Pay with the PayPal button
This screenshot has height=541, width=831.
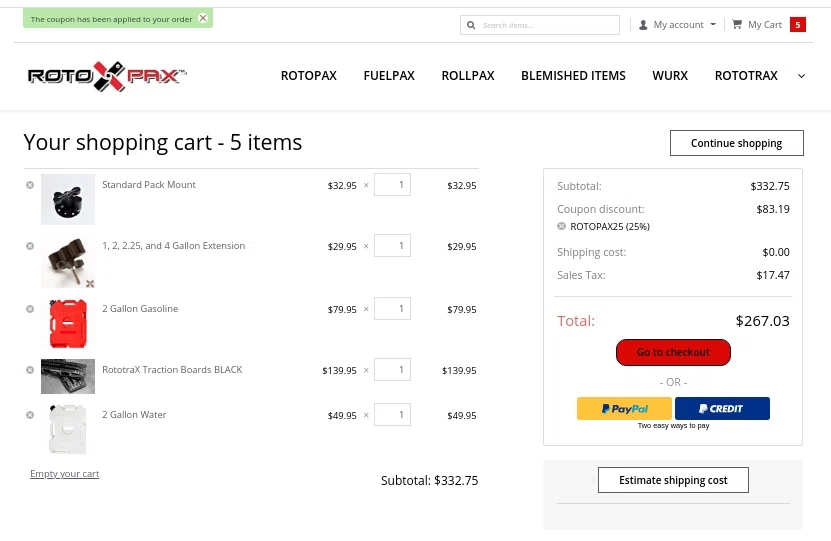tap(624, 409)
